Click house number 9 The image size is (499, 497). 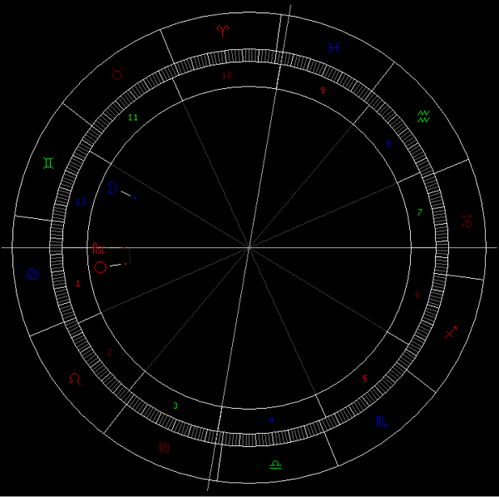point(322,90)
